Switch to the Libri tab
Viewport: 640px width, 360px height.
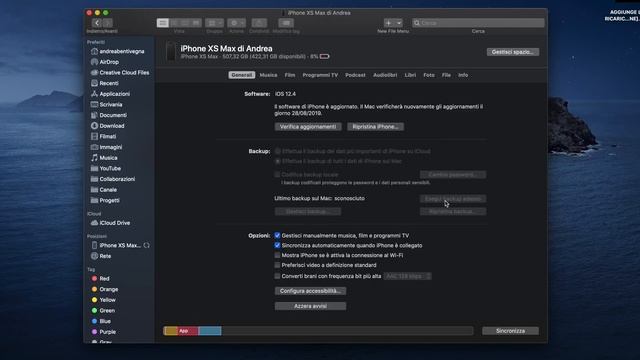click(410, 75)
